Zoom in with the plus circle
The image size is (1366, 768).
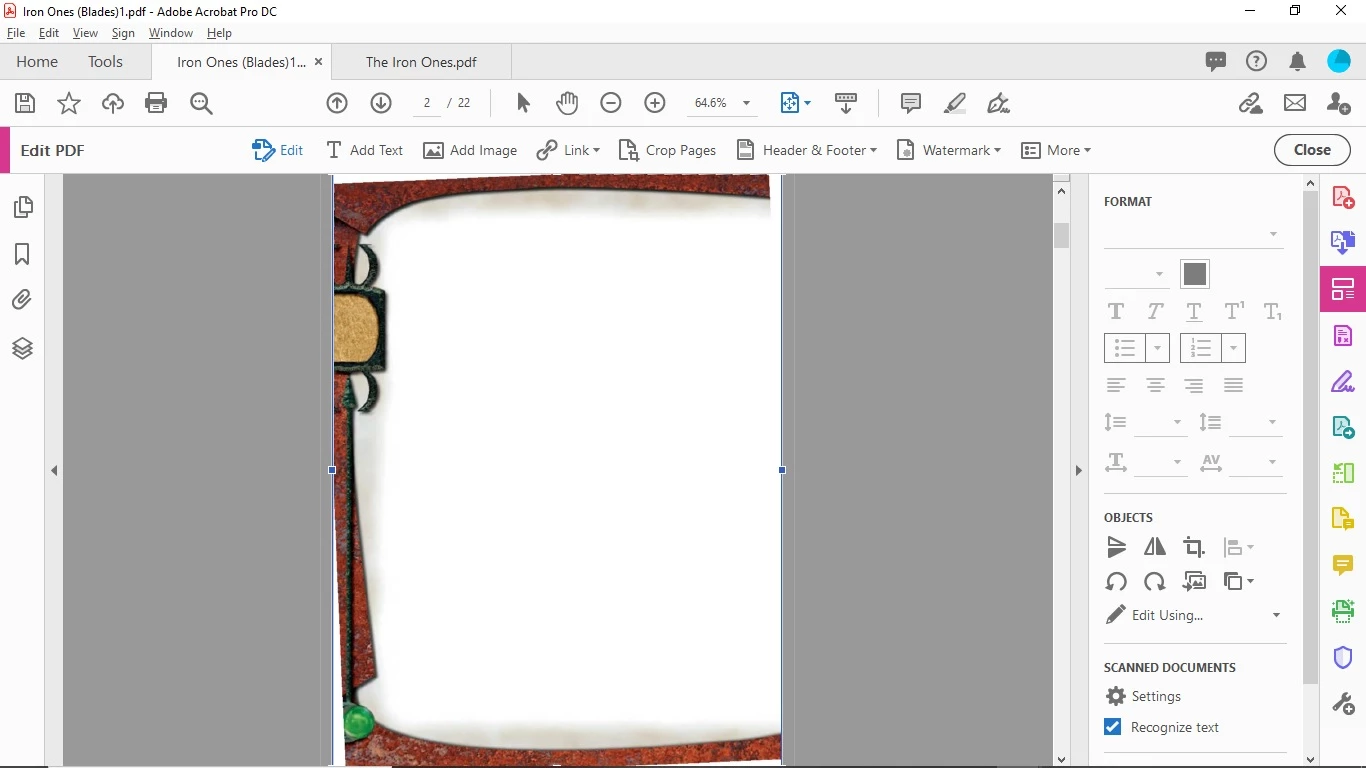655,103
